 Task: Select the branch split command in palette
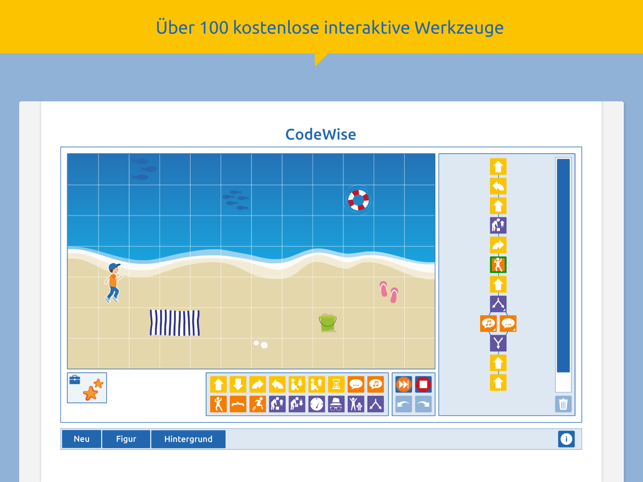click(x=376, y=404)
